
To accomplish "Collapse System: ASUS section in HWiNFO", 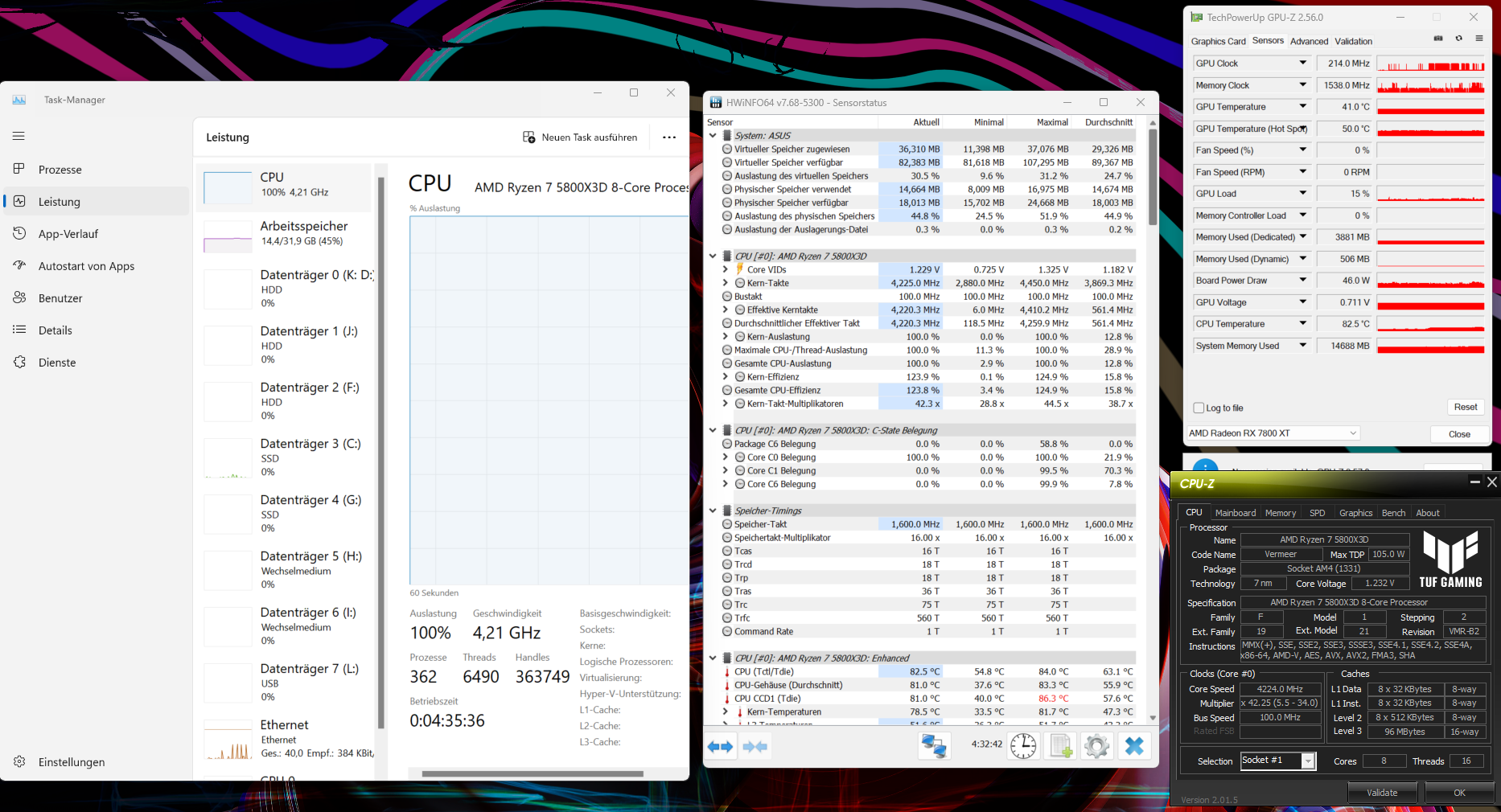I will pyautogui.click(x=713, y=136).
